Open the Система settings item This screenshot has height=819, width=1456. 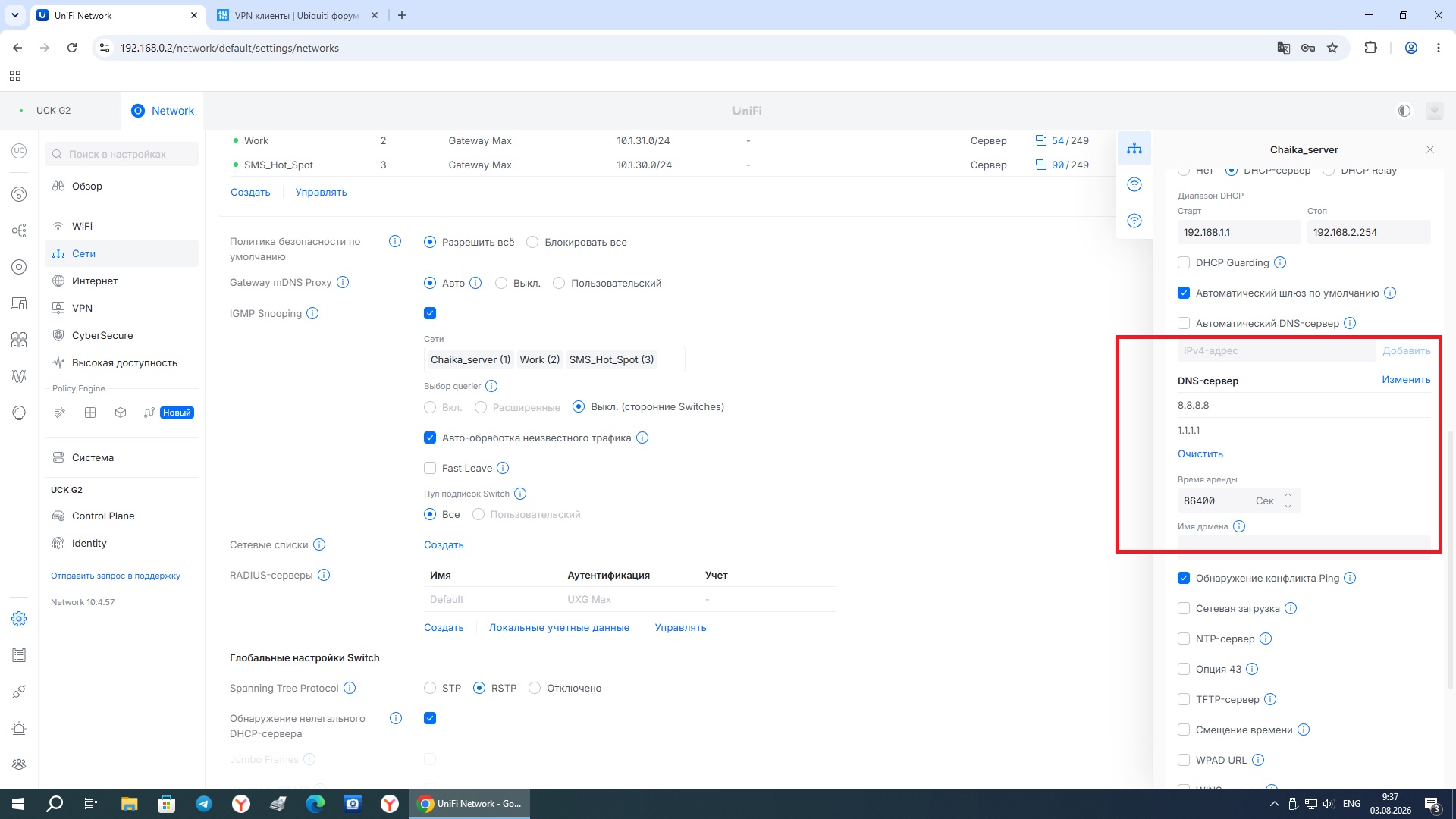121,457
